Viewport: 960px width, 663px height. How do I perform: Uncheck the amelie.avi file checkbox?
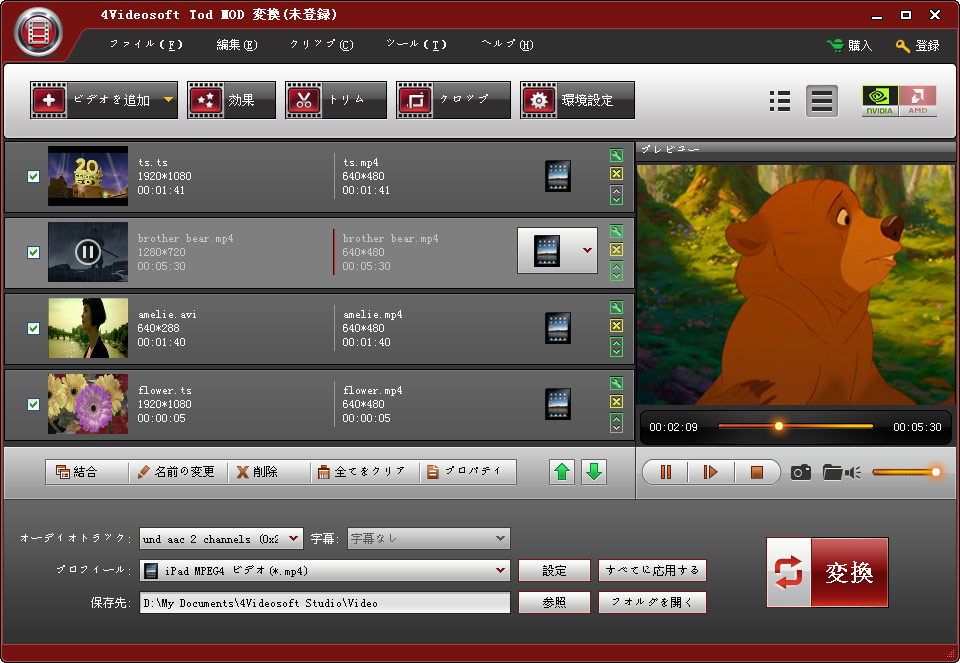(x=33, y=328)
